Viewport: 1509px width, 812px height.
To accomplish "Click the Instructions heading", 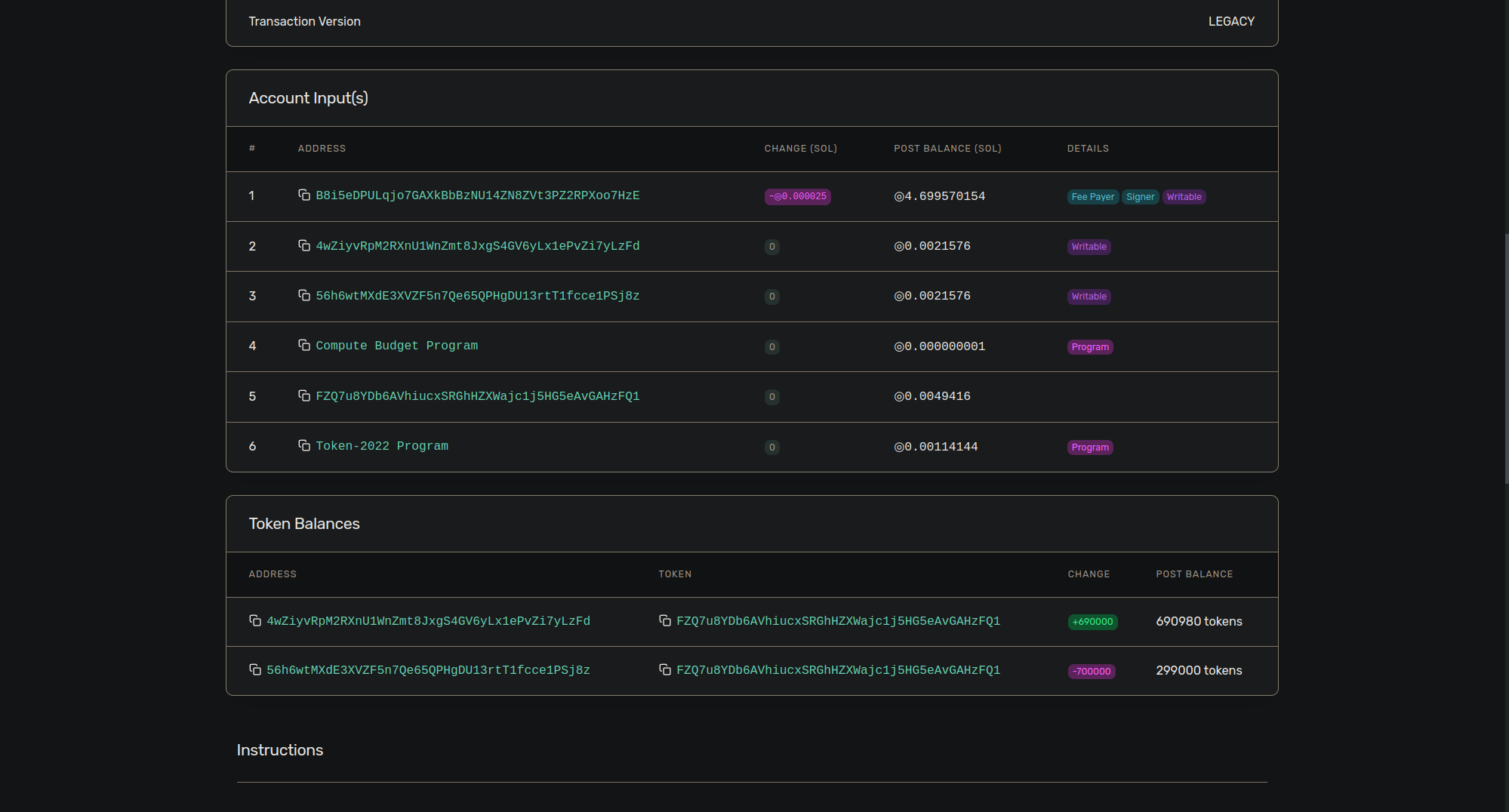I will [280, 750].
